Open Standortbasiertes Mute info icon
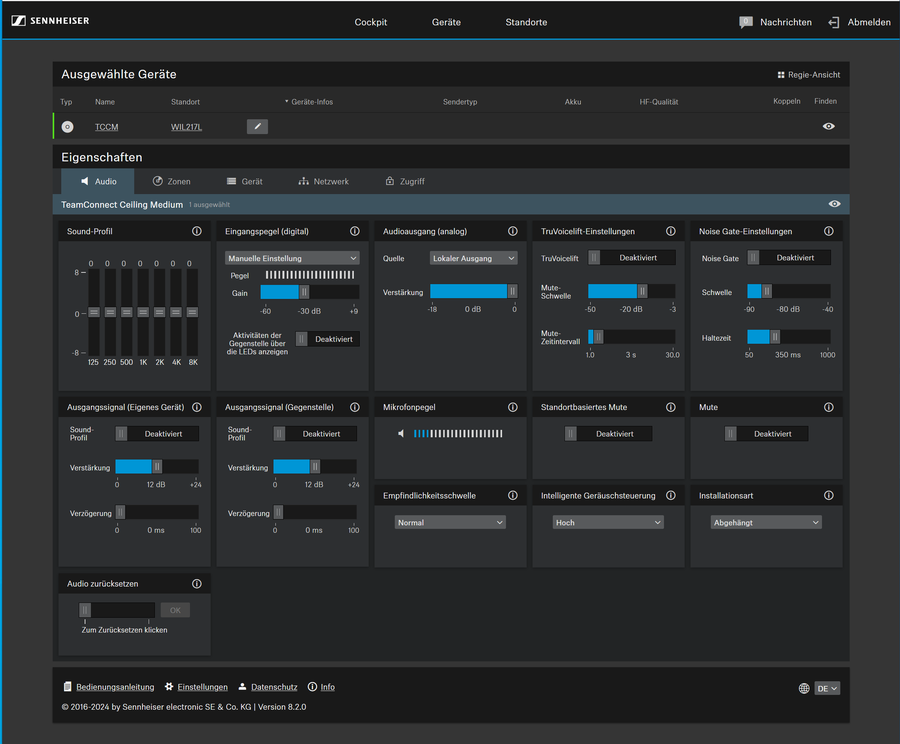This screenshot has height=744, width=900. pyautogui.click(x=670, y=407)
